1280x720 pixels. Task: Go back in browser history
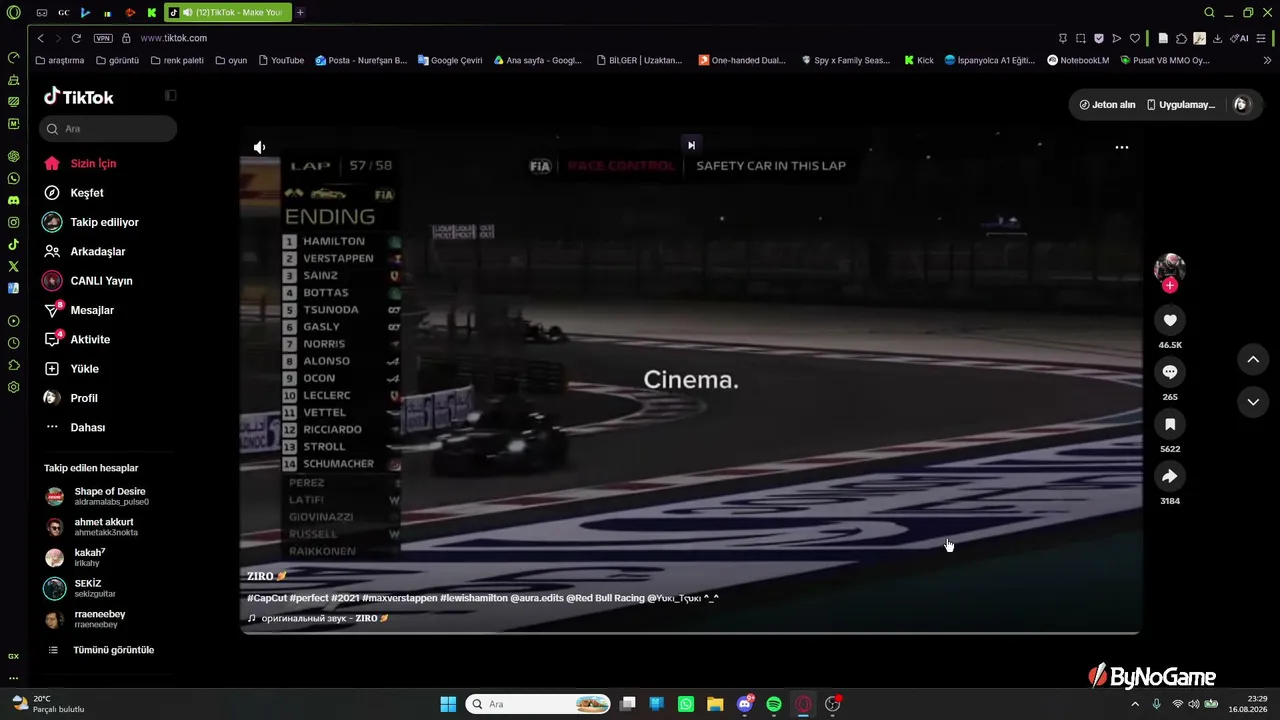click(40, 38)
